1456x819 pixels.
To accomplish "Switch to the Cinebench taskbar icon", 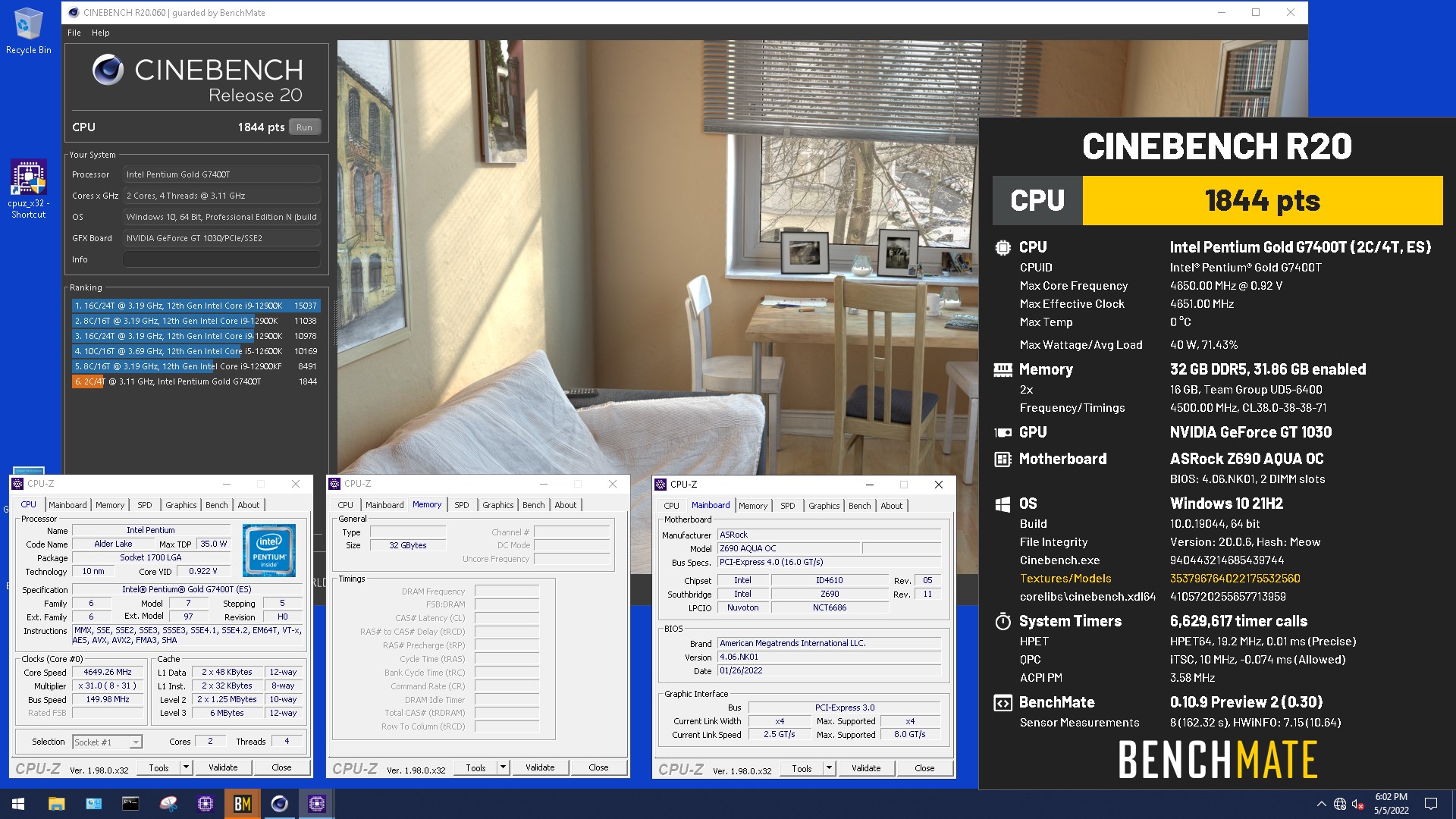I will [280, 804].
